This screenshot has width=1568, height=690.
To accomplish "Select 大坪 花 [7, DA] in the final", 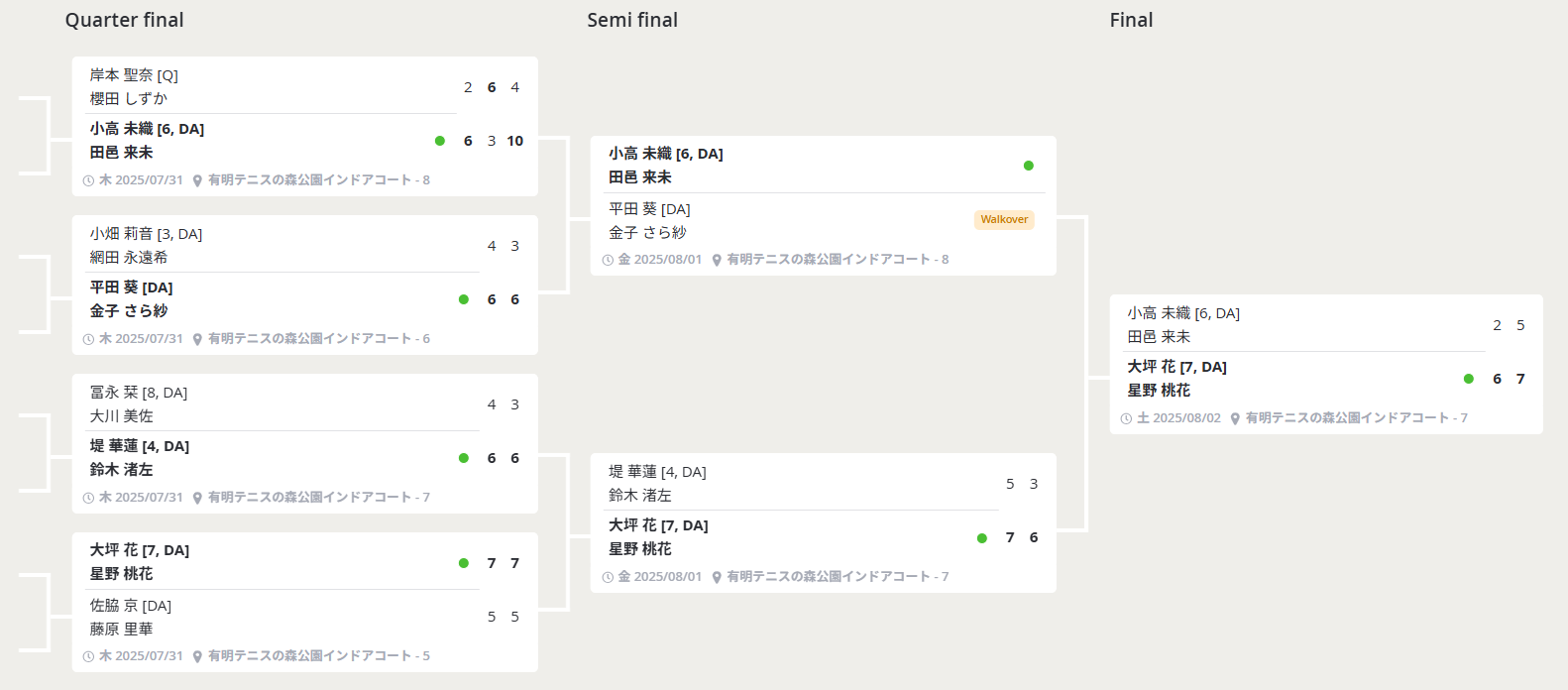I will [x=1176, y=367].
